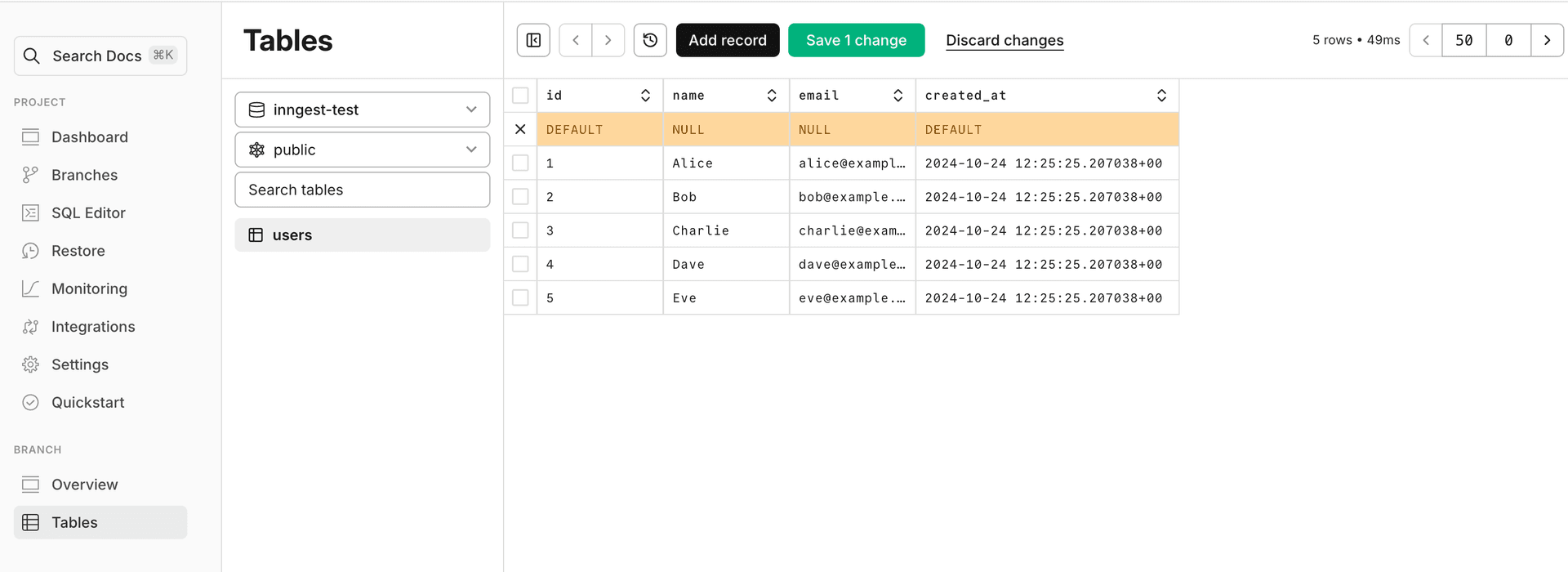Sort by the email column arrows

pyautogui.click(x=898, y=96)
